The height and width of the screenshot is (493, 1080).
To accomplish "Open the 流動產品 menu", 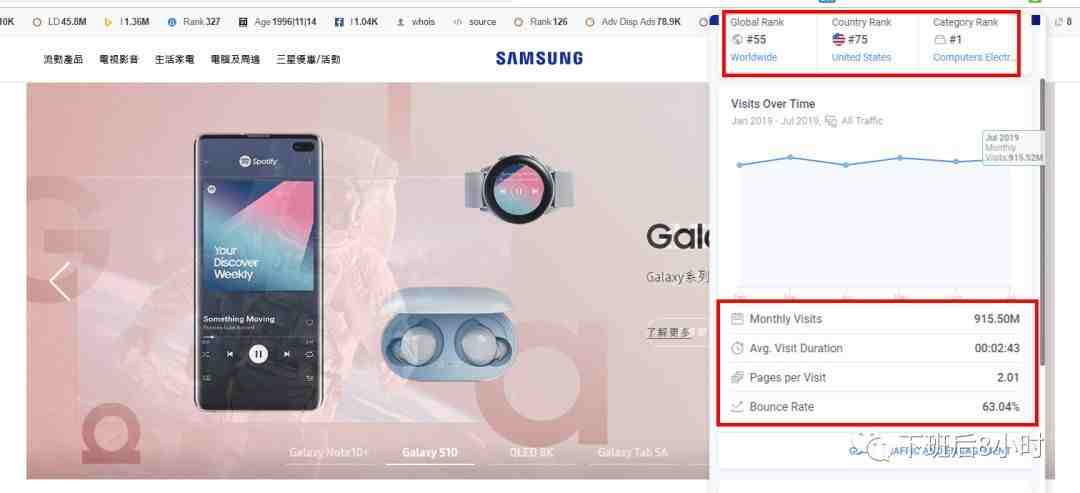I will [x=63, y=60].
